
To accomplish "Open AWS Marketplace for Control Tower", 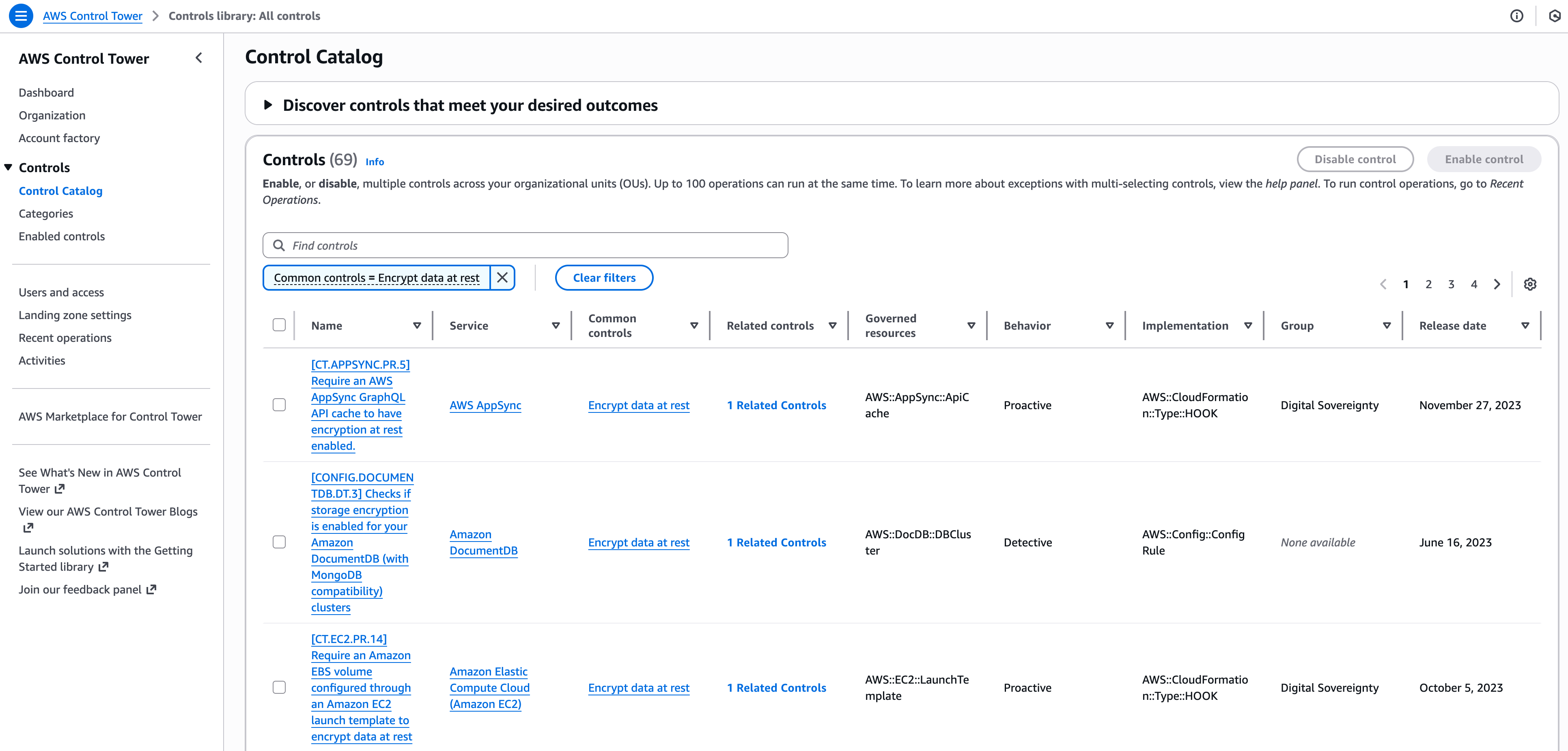I will [110, 417].
